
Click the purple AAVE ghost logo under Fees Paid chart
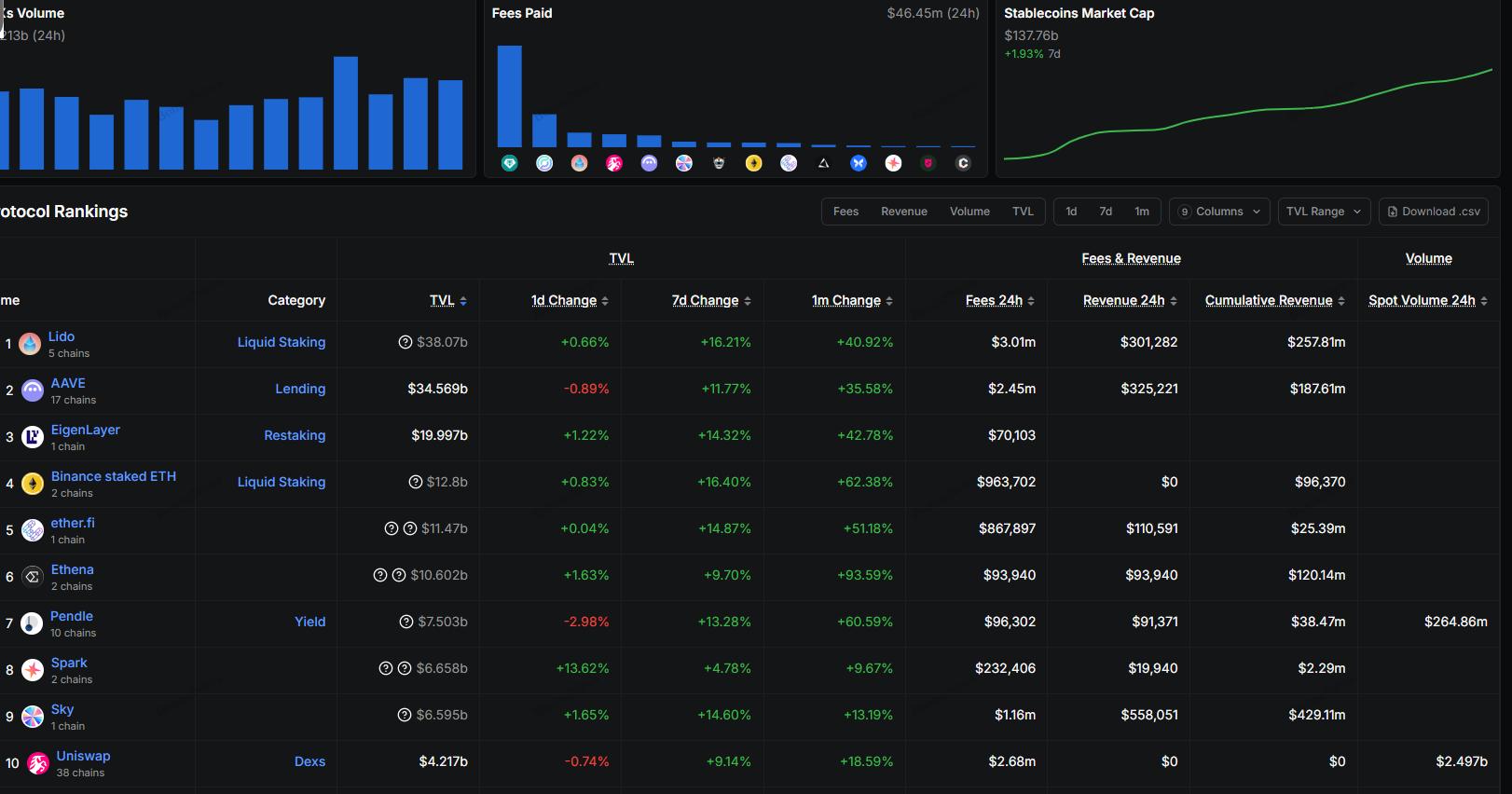coord(649,163)
